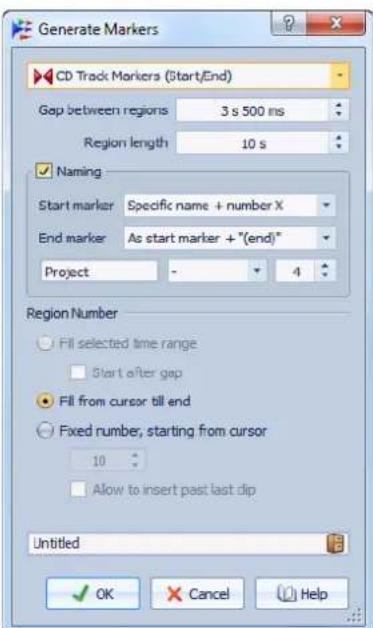373x628 pixels.
Task: Open Help with the book button
Action: tap(302, 594)
